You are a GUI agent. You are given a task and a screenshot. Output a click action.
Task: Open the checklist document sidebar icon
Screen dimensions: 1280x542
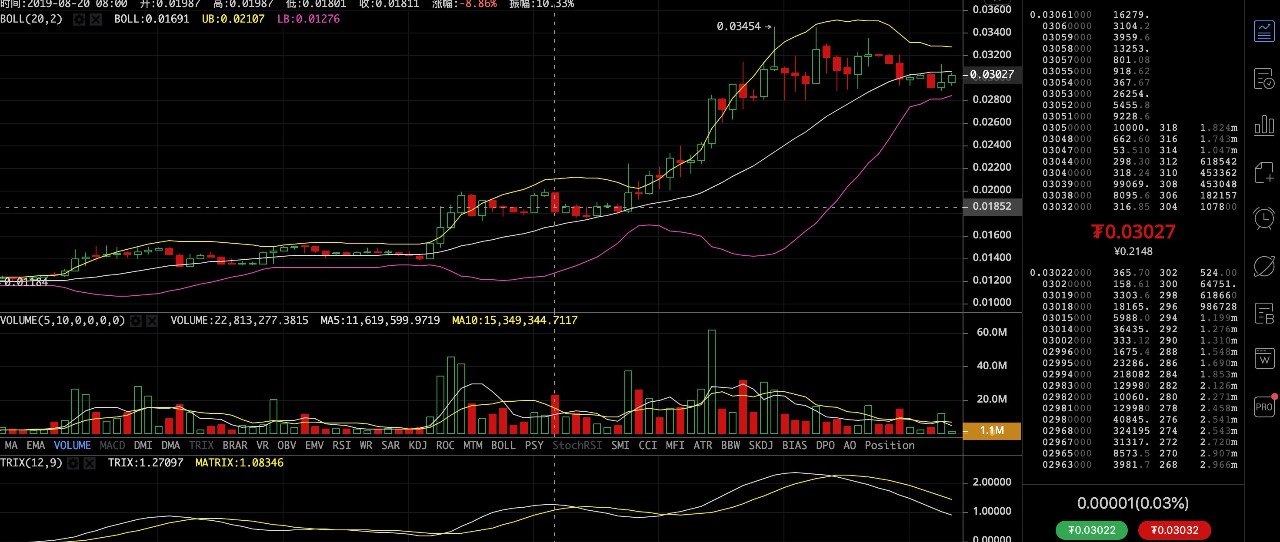tap(1264, 78)
